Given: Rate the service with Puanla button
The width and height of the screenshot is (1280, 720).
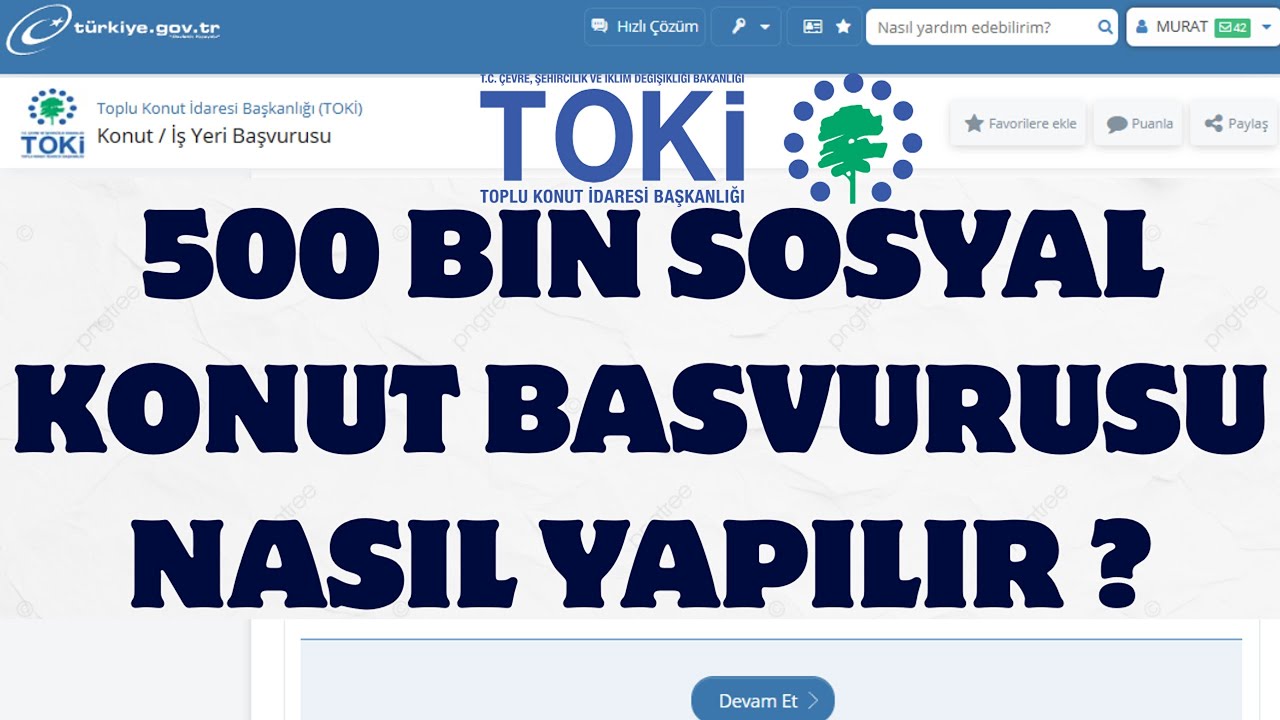Looking at the screenshot, I should 1139,124.
